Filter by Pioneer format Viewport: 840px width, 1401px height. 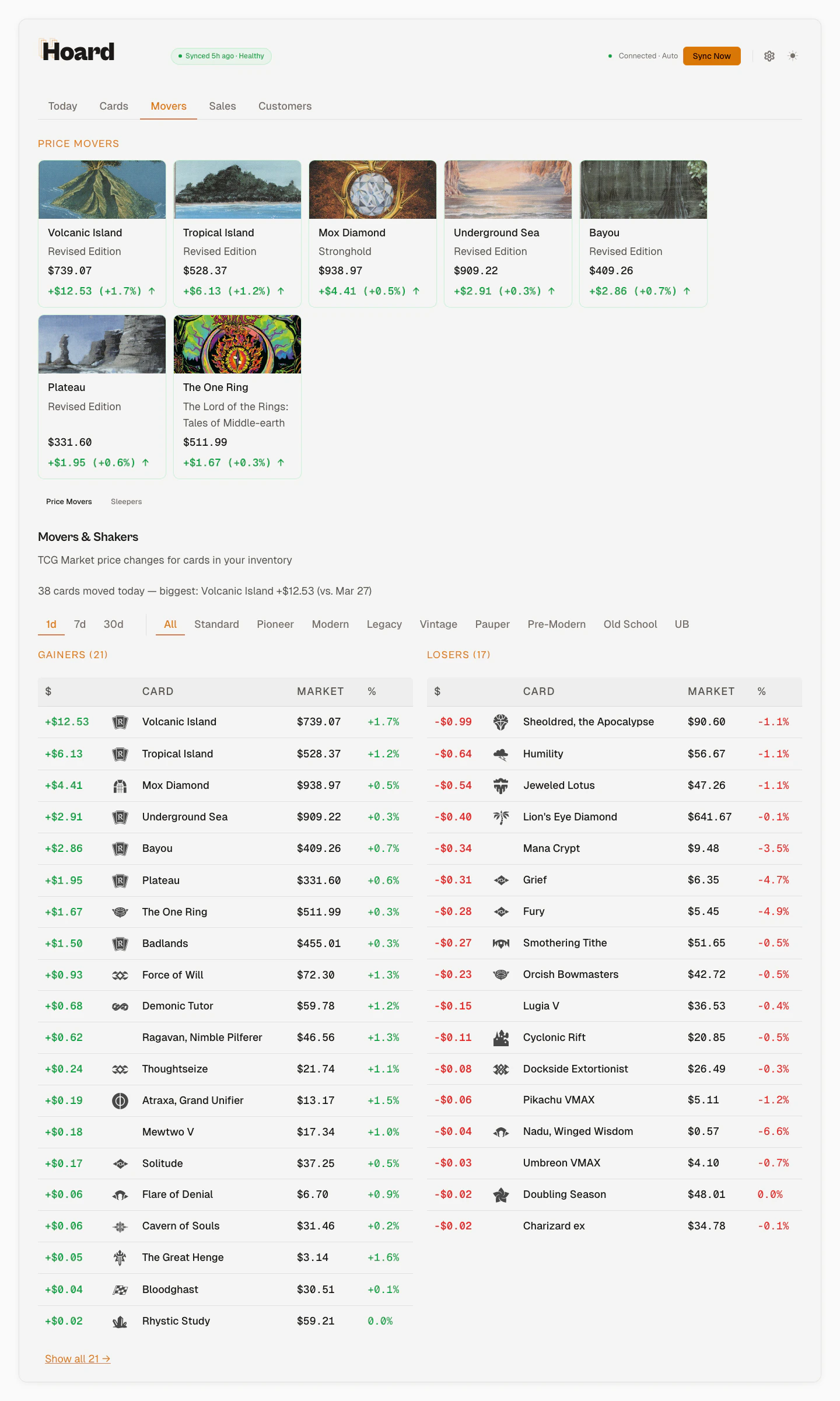point(275,624)
